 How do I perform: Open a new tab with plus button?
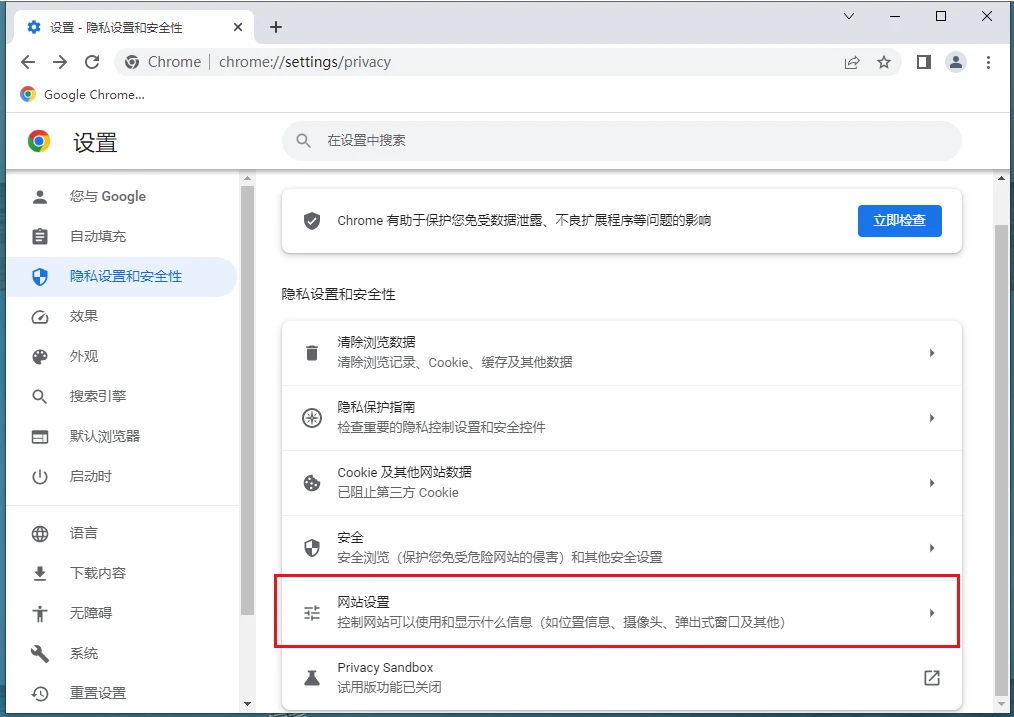pyautogui.click(x=276, y=27)
